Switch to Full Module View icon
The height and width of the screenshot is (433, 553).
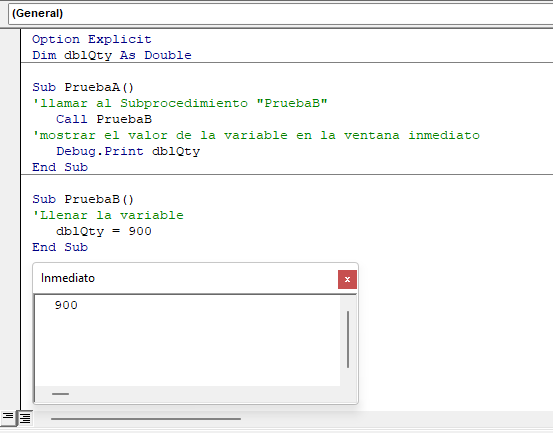25,418
